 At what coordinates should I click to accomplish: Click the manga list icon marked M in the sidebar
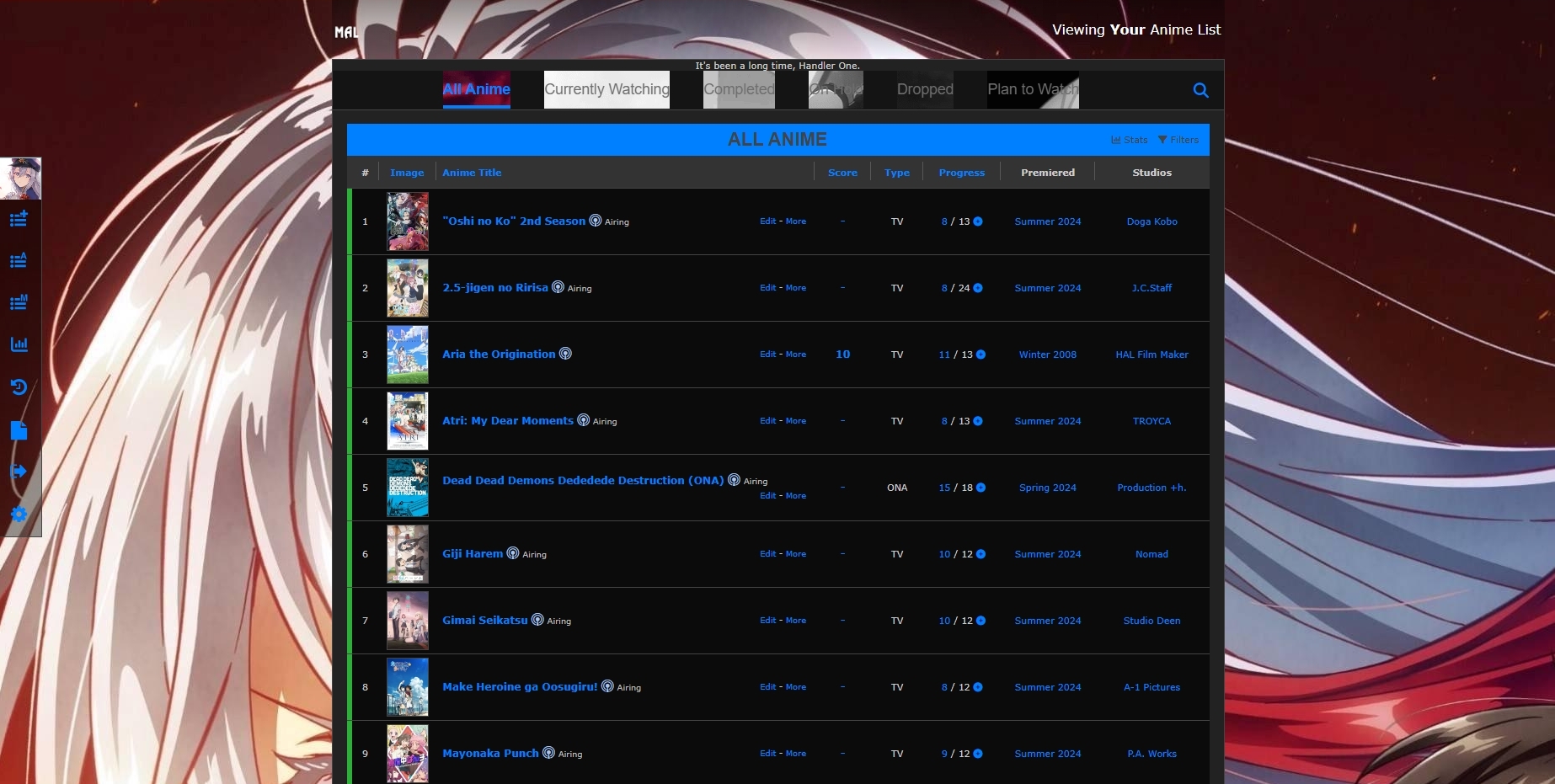click(x=19, y=302)
